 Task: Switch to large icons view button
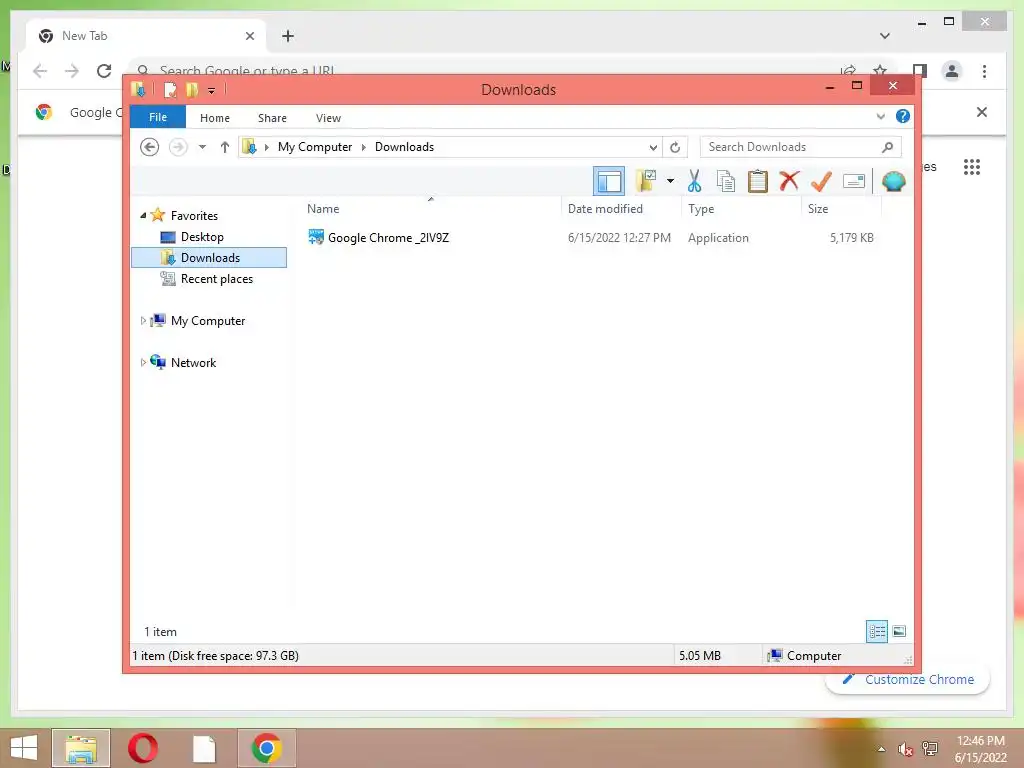point(899,631)
